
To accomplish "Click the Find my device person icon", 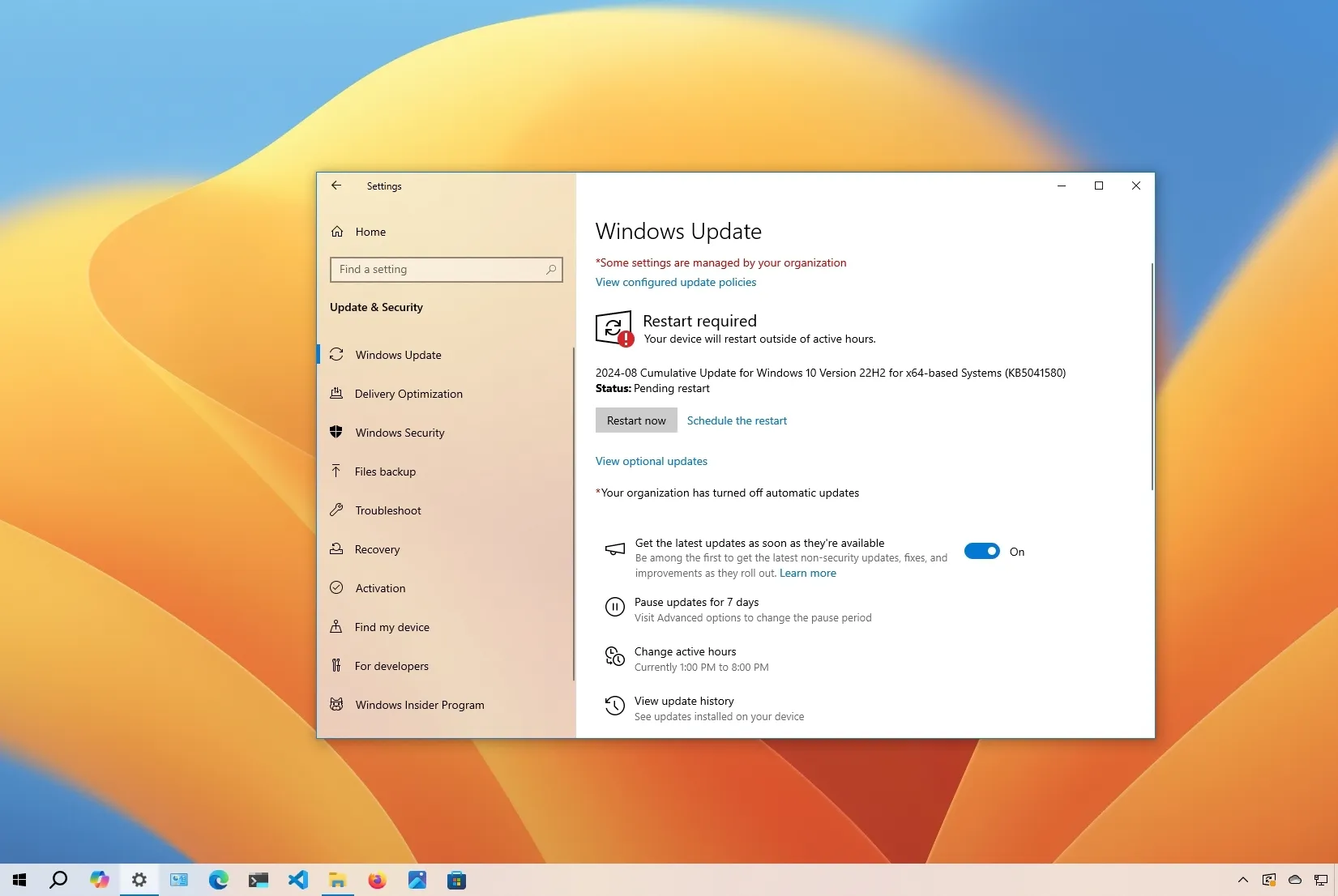I will (x=336, y=626).
